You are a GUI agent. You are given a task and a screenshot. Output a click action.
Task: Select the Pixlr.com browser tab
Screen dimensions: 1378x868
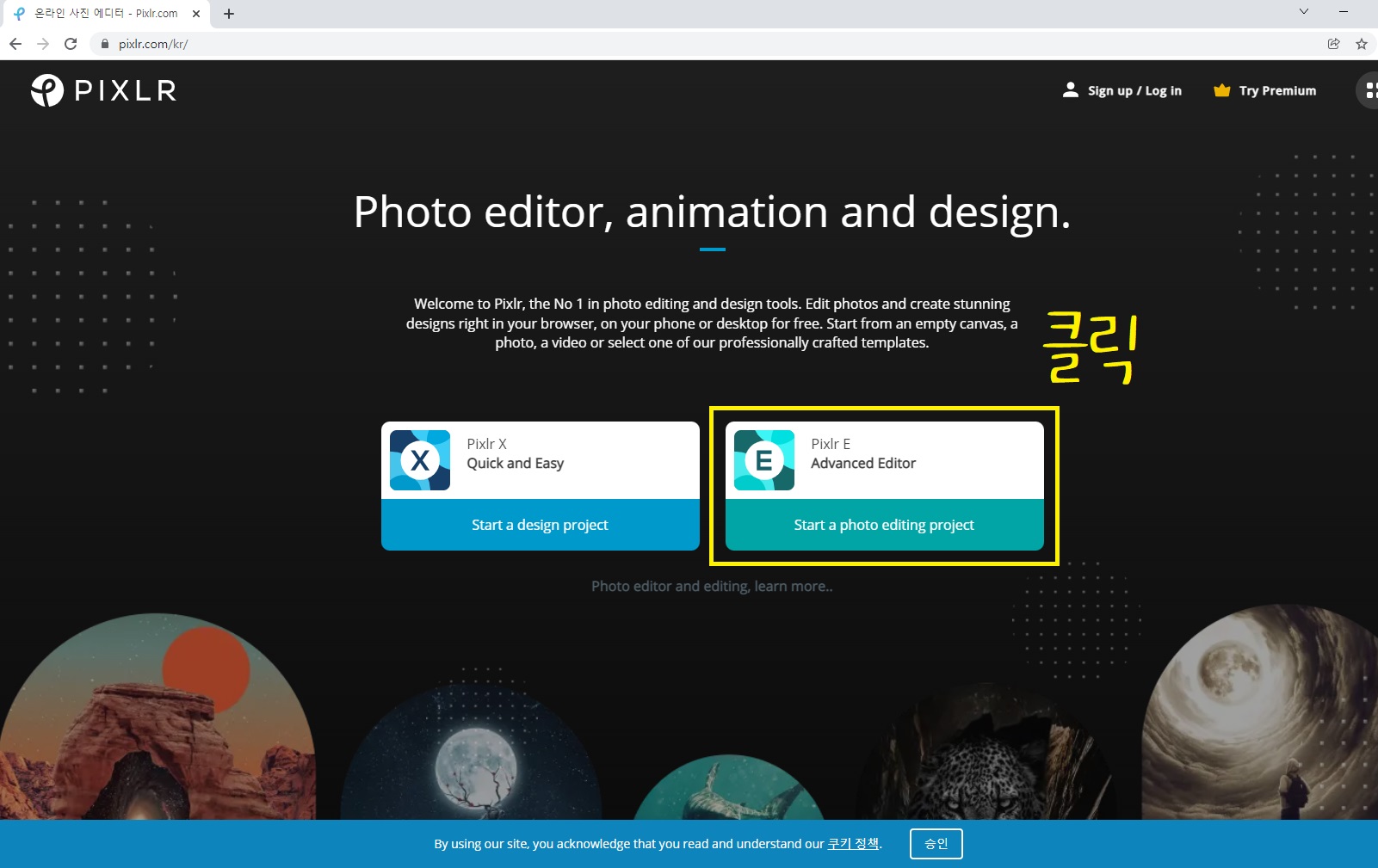[x=106, y=14]
